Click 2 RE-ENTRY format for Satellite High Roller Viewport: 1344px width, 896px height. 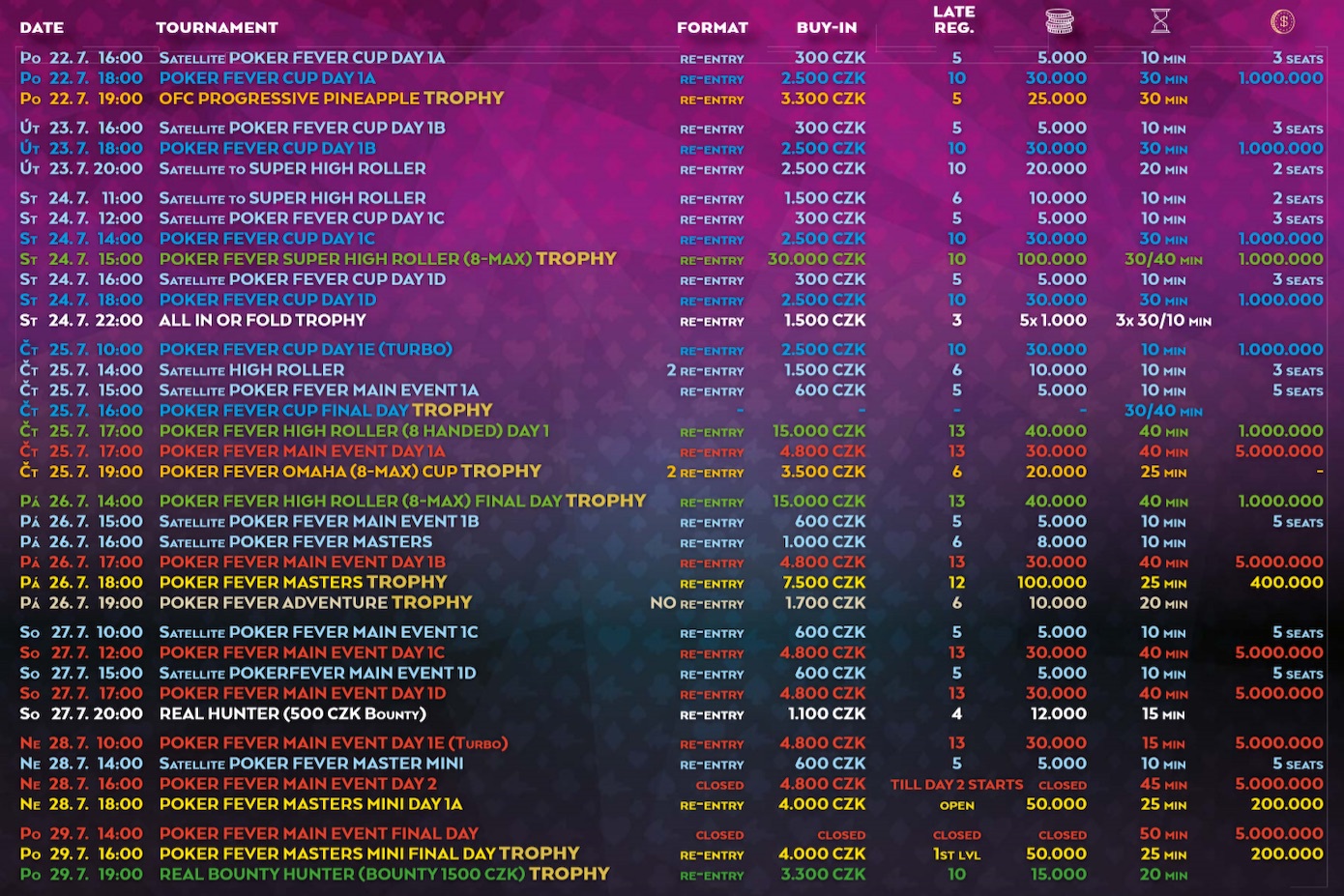(x=705, y=370)
